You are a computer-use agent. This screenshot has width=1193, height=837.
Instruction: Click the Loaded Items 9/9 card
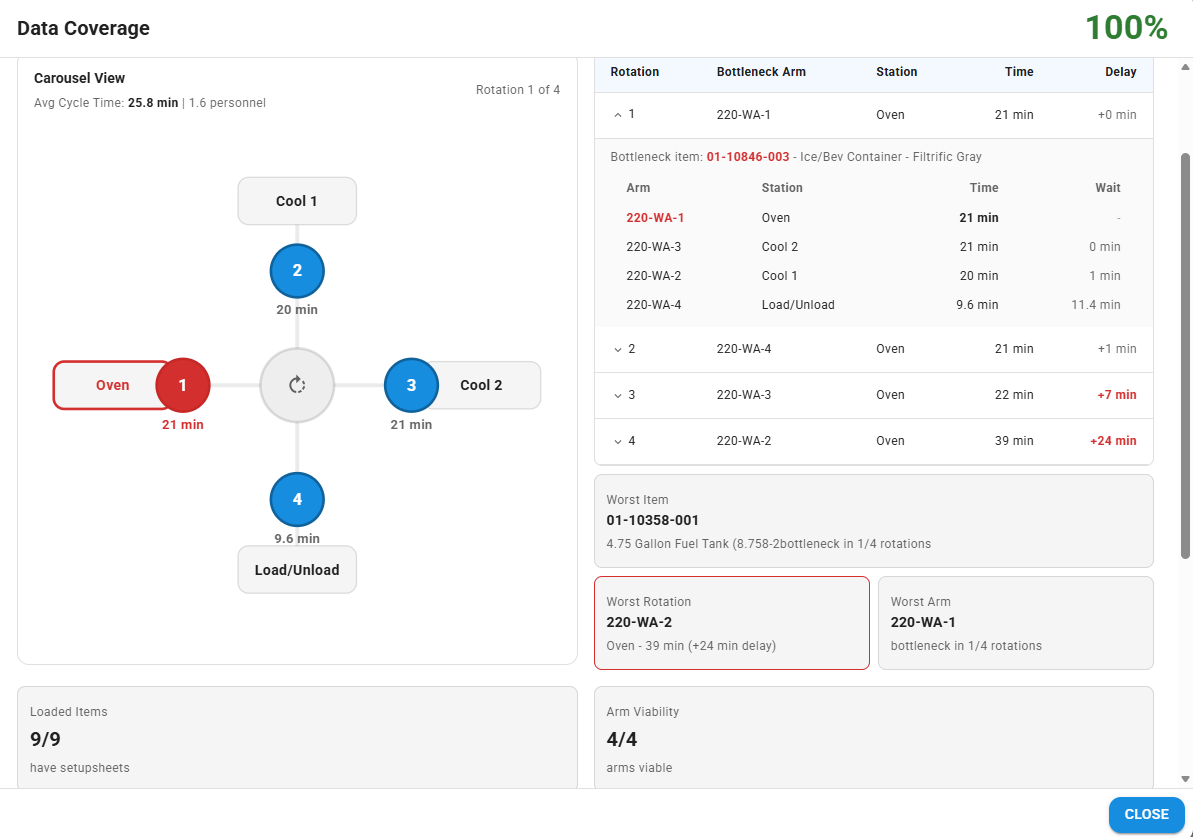297,738
